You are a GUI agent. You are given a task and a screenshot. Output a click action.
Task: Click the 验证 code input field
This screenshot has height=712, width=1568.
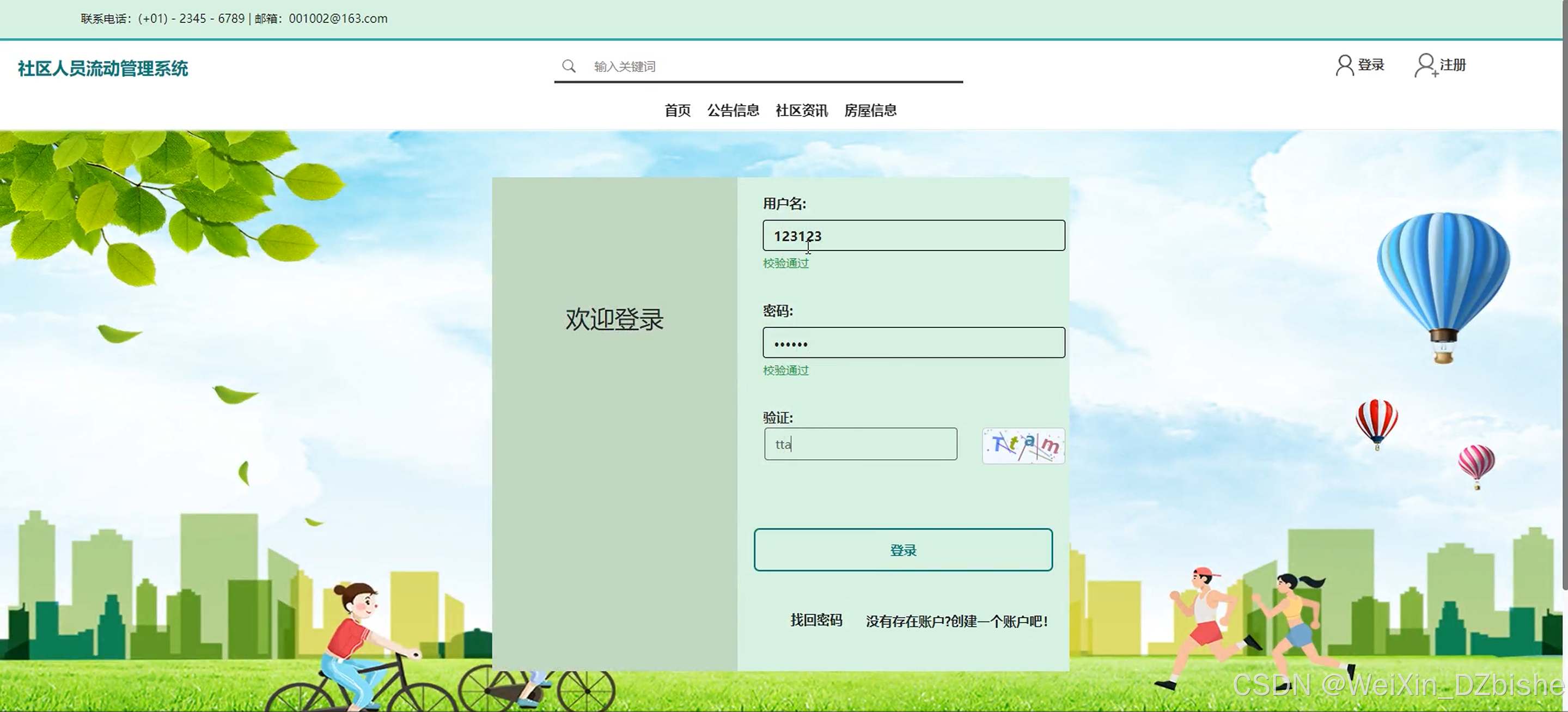pos(860,444)
